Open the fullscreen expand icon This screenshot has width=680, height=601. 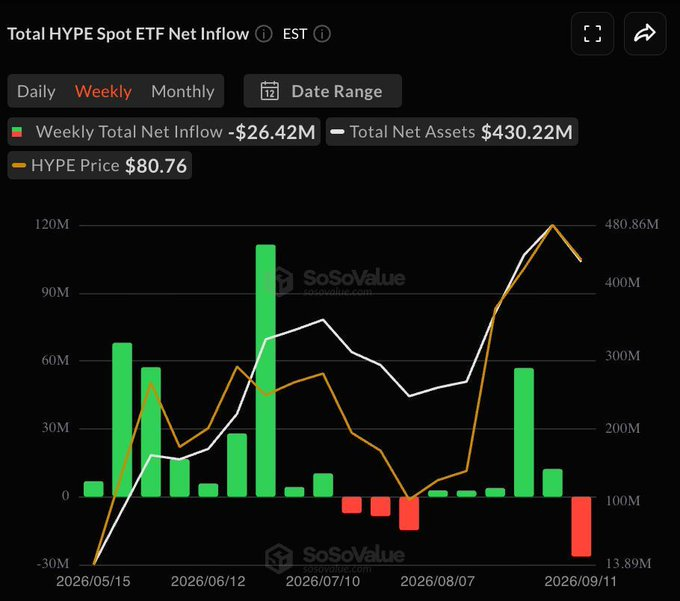click(592, 34)
